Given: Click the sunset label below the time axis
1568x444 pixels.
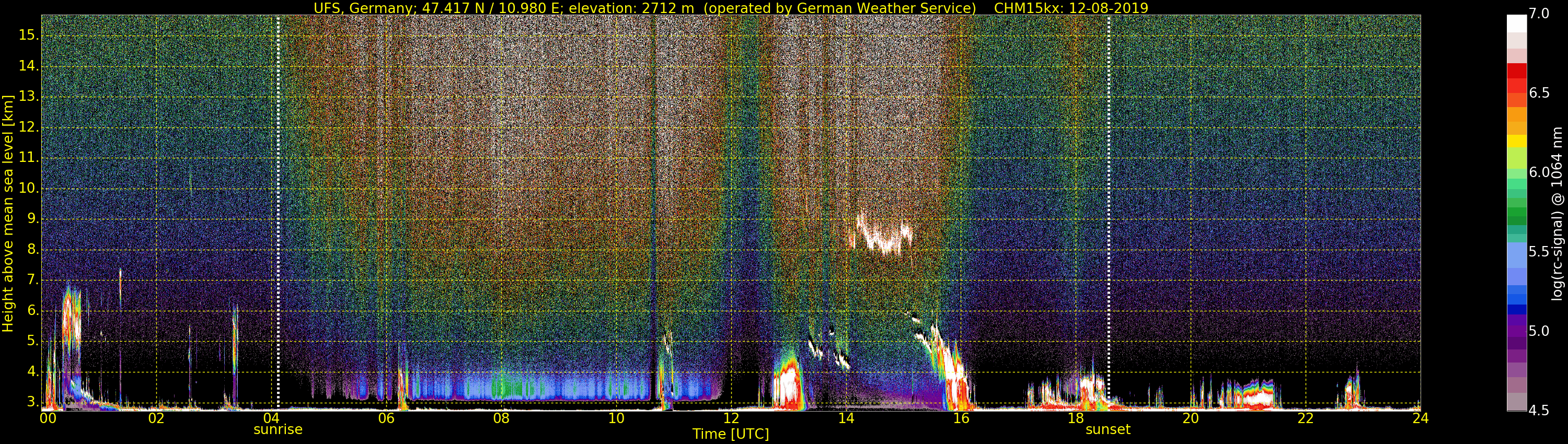Looking at the screenshot, I should (1108, 429).
